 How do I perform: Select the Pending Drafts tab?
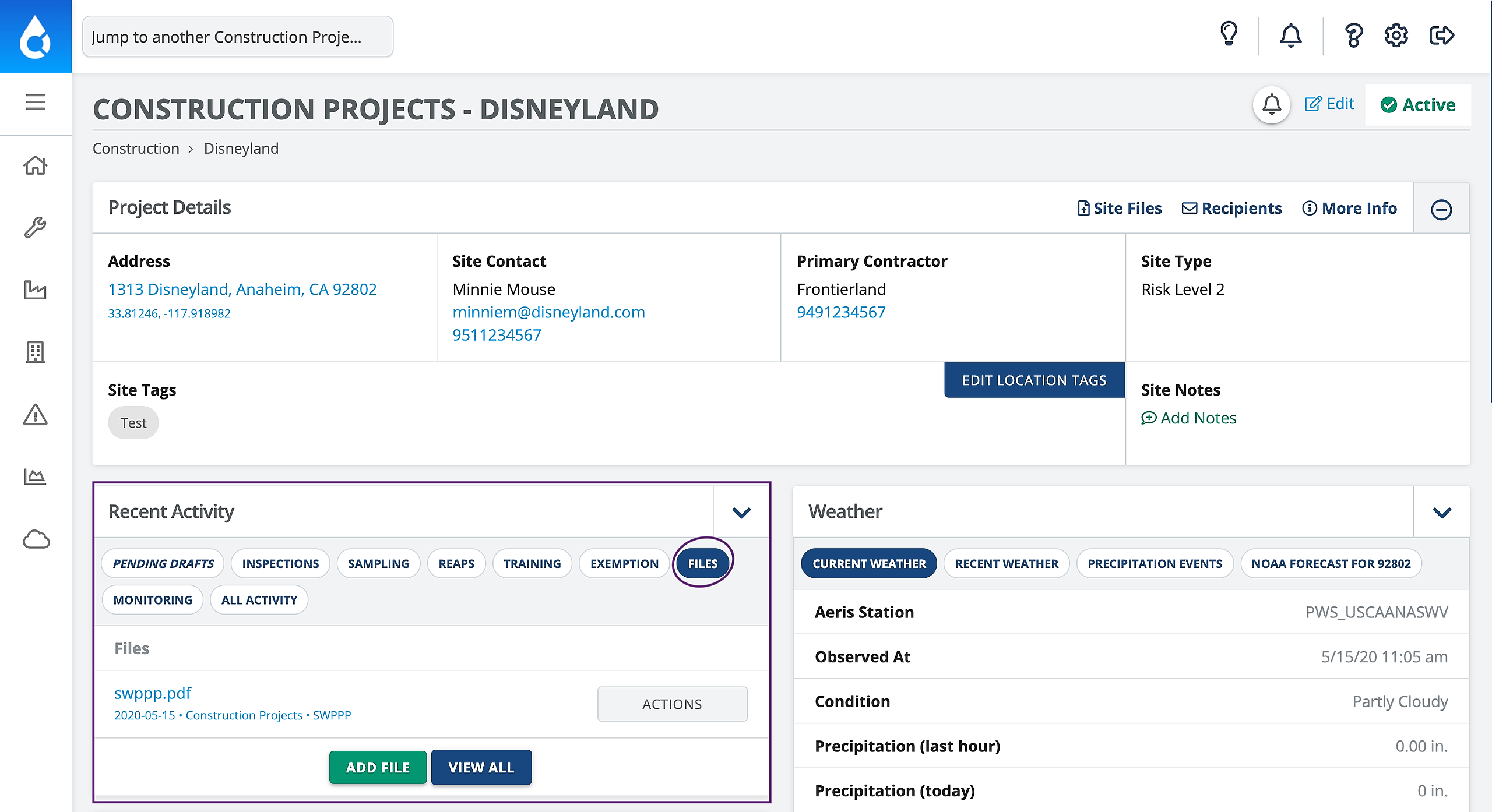(163, 563)
